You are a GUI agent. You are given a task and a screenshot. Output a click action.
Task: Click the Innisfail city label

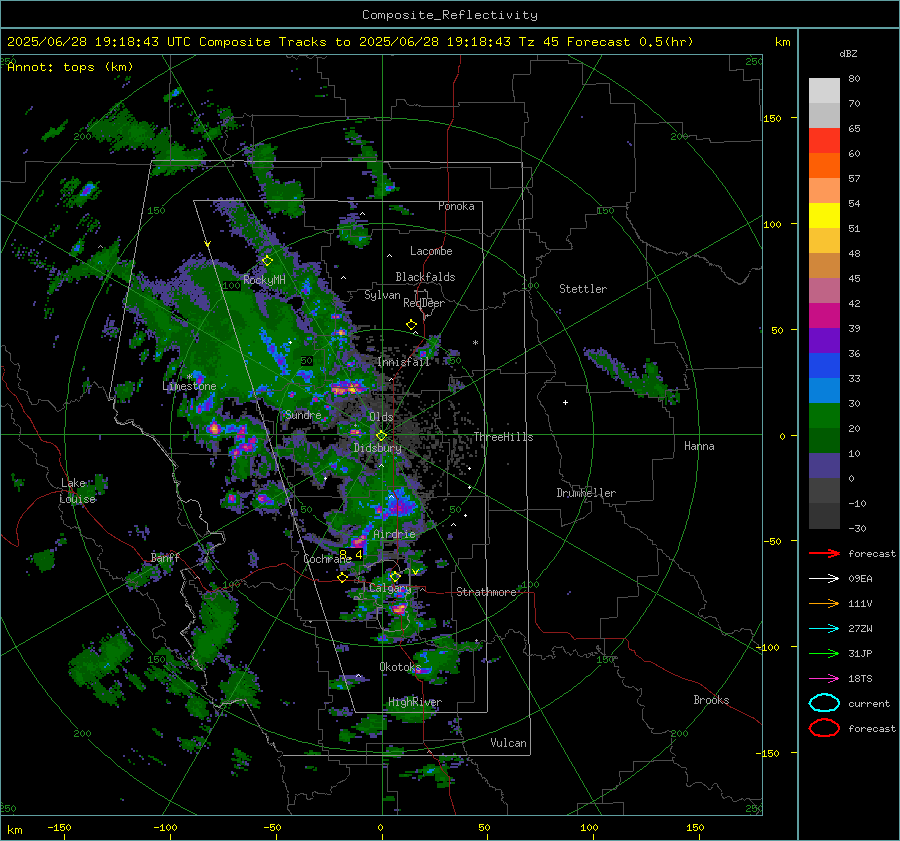[404, 362]
